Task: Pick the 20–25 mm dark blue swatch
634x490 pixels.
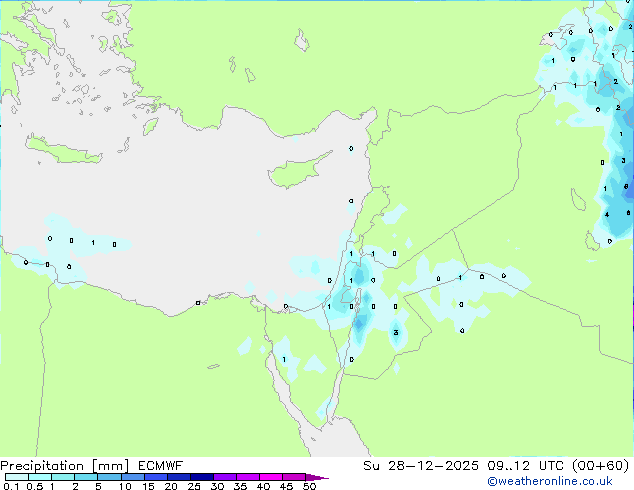Action: point(178,477)
